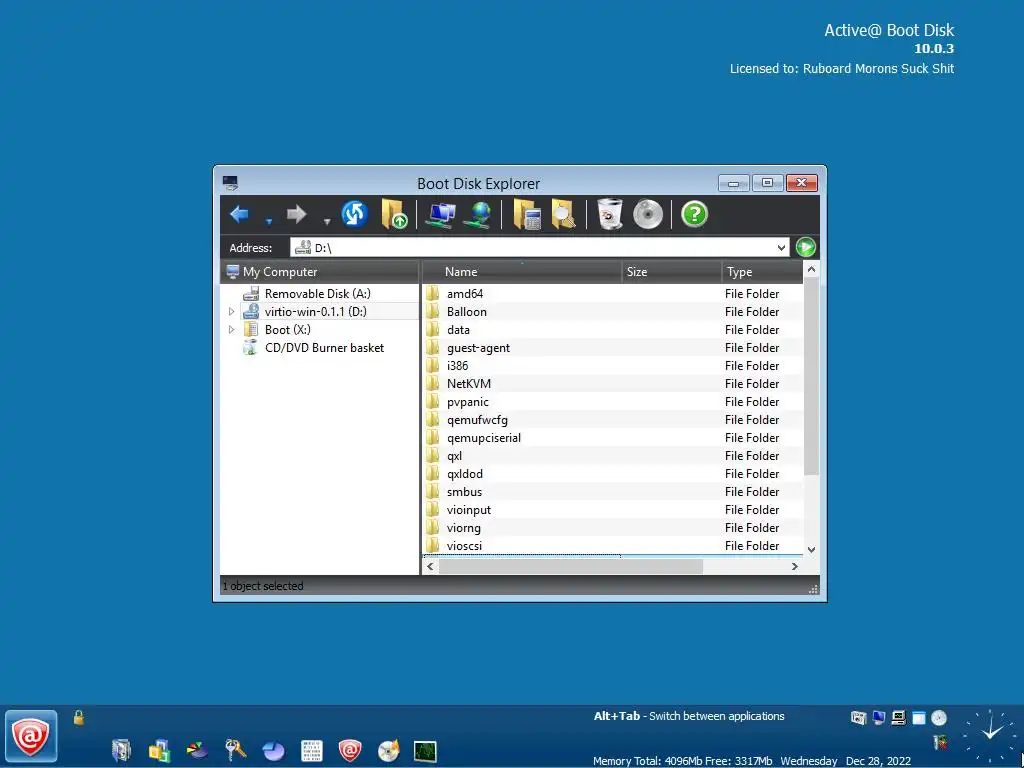Launch the disc burner taskbar icon
Screen dimensions: 1024x768
tap(388, 751)
